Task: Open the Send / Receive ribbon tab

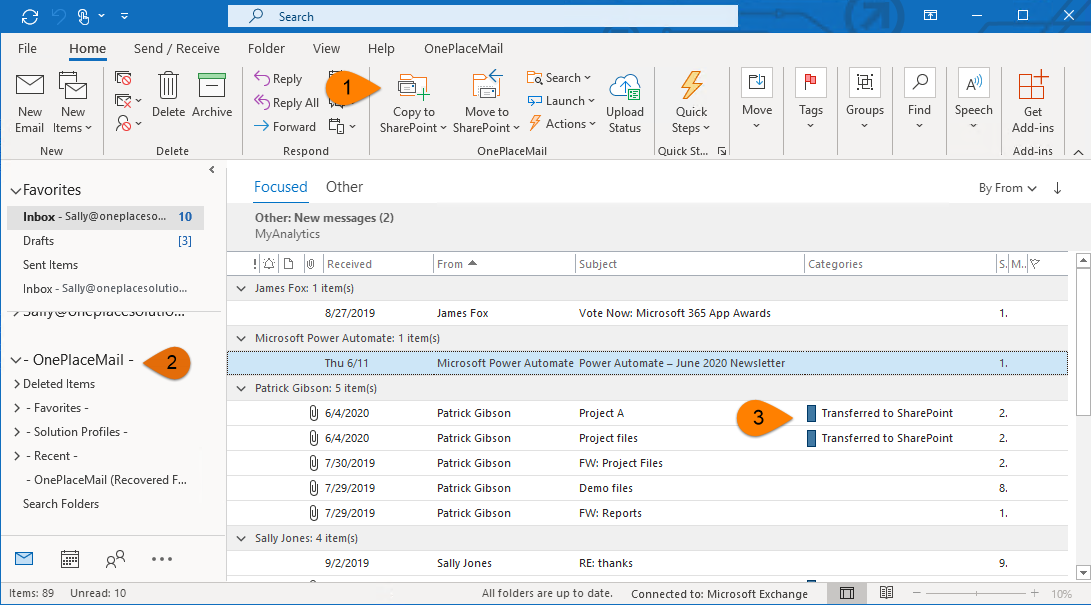Action: 175,48
